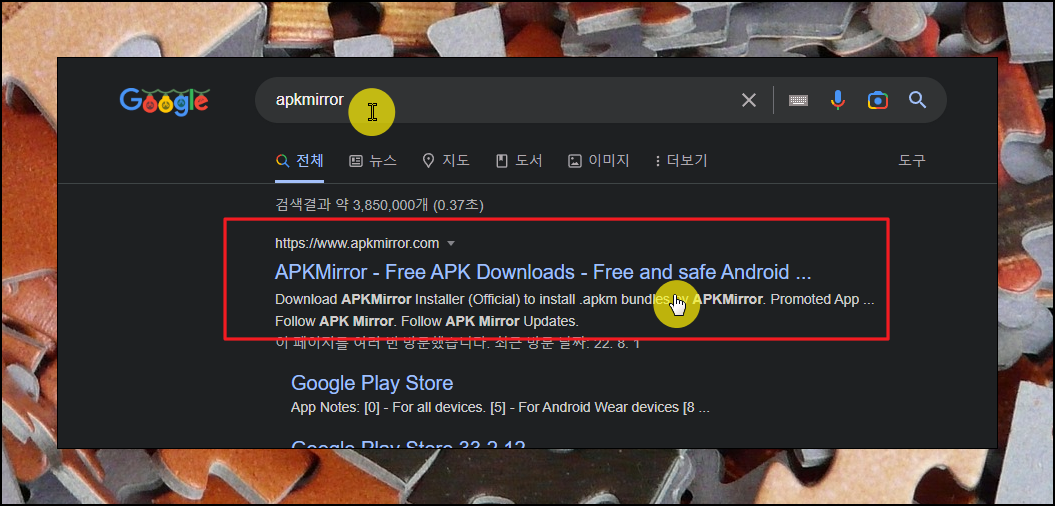1055x506 pixels.
Task: Clear the search box with the X icon
Action: point(748,100)
